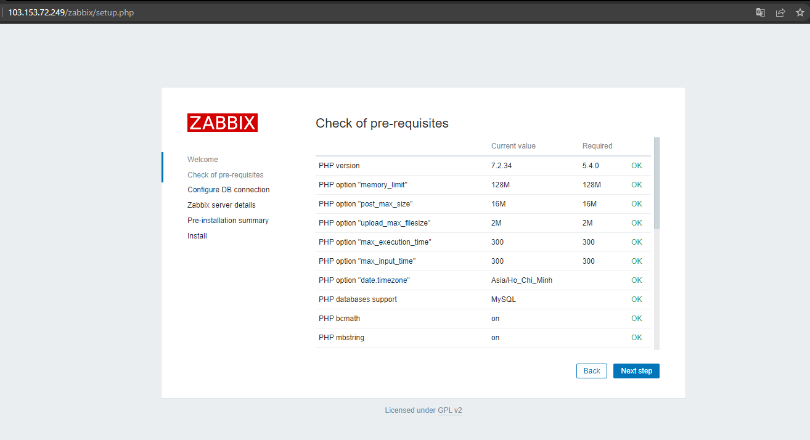Click the PHP bcmath row label

click(x=339, y=319)
